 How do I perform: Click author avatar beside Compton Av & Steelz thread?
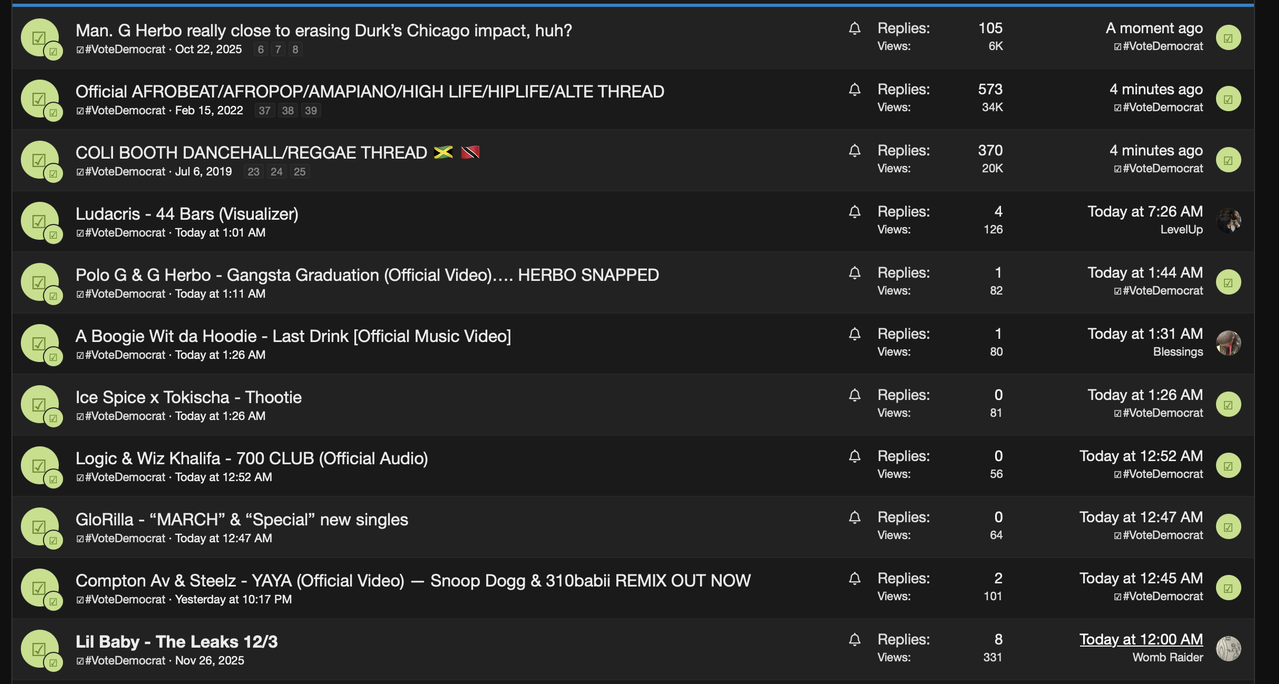click(x=40, y=587)
